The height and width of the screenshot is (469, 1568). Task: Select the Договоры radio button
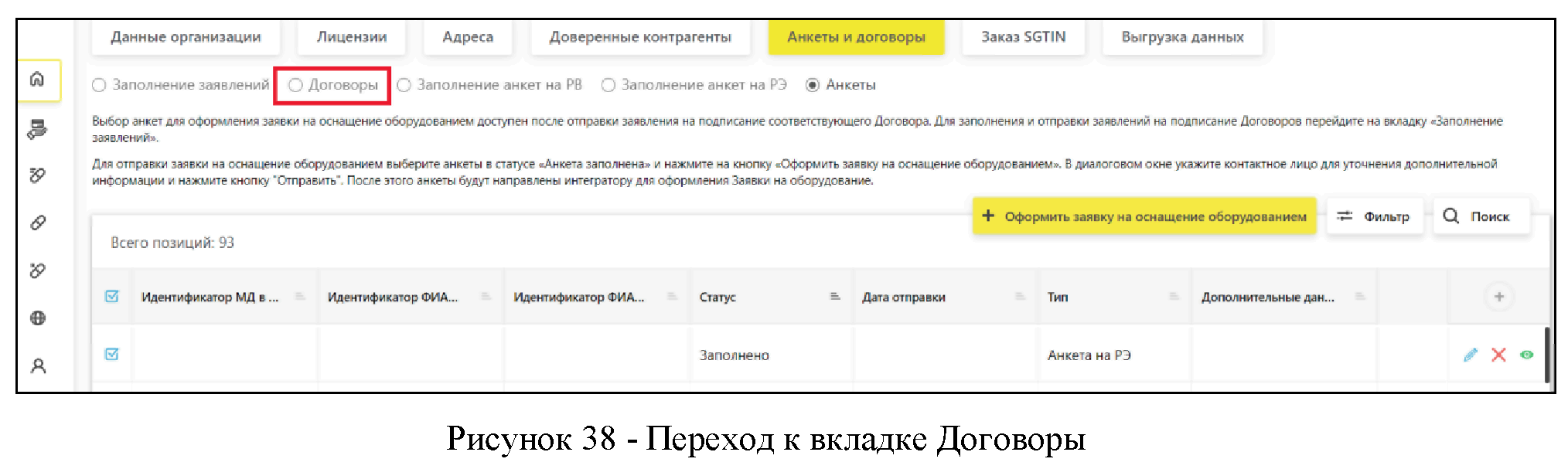click(x=295, y=85)
